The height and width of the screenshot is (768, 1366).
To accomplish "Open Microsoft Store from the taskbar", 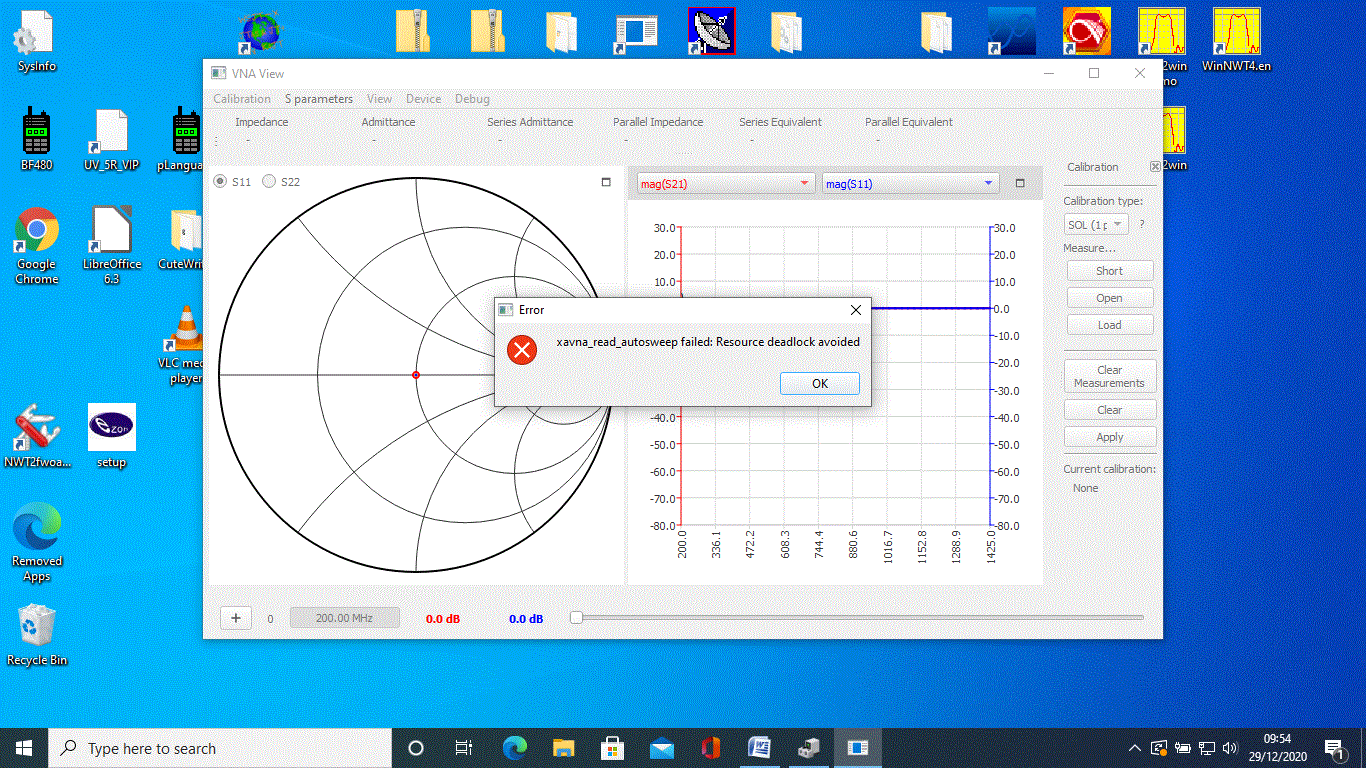I will pyautogui.click(x=612, y=748).
